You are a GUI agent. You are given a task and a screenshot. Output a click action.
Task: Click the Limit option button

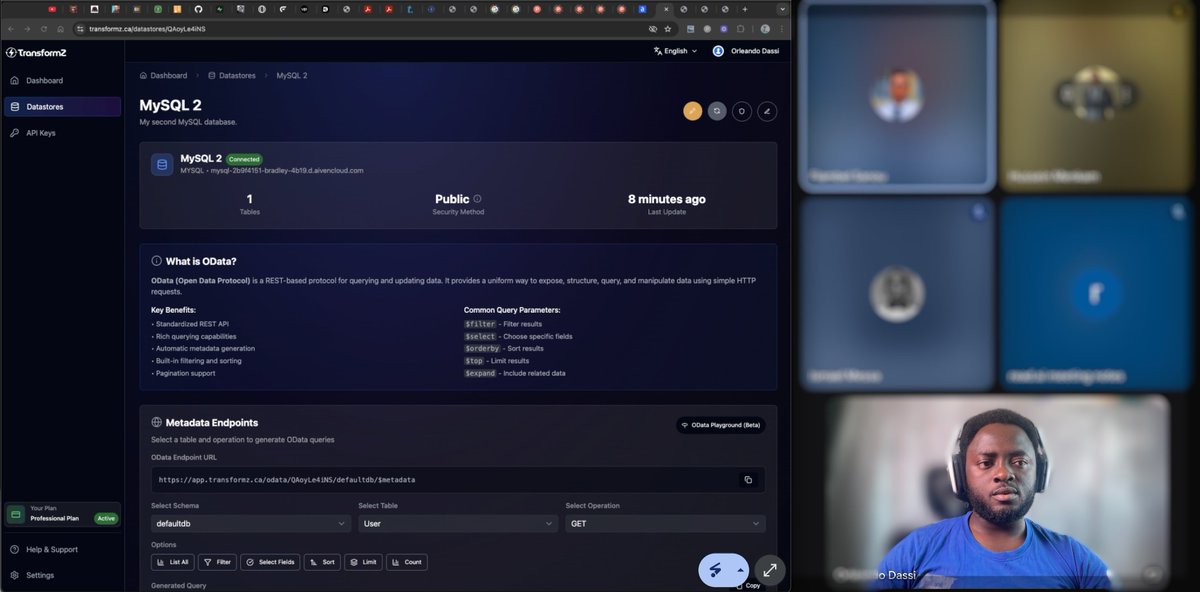pyautogui.click(x=364, y=562)
